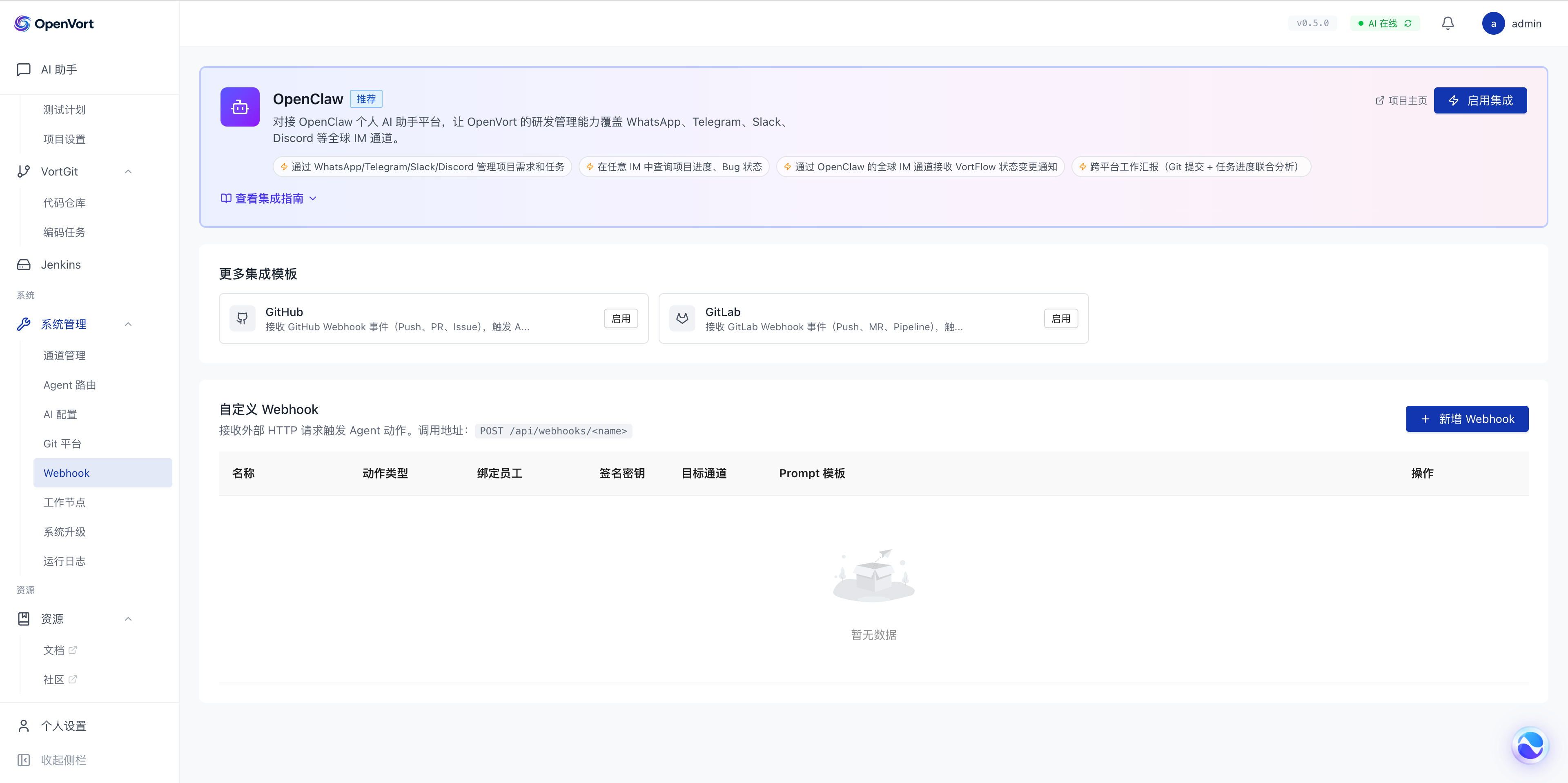This screenshot has height=783, width=1568.
Task: Go to the Jenkins menu item
Action: pyautogui.click(x=60, y=265)
